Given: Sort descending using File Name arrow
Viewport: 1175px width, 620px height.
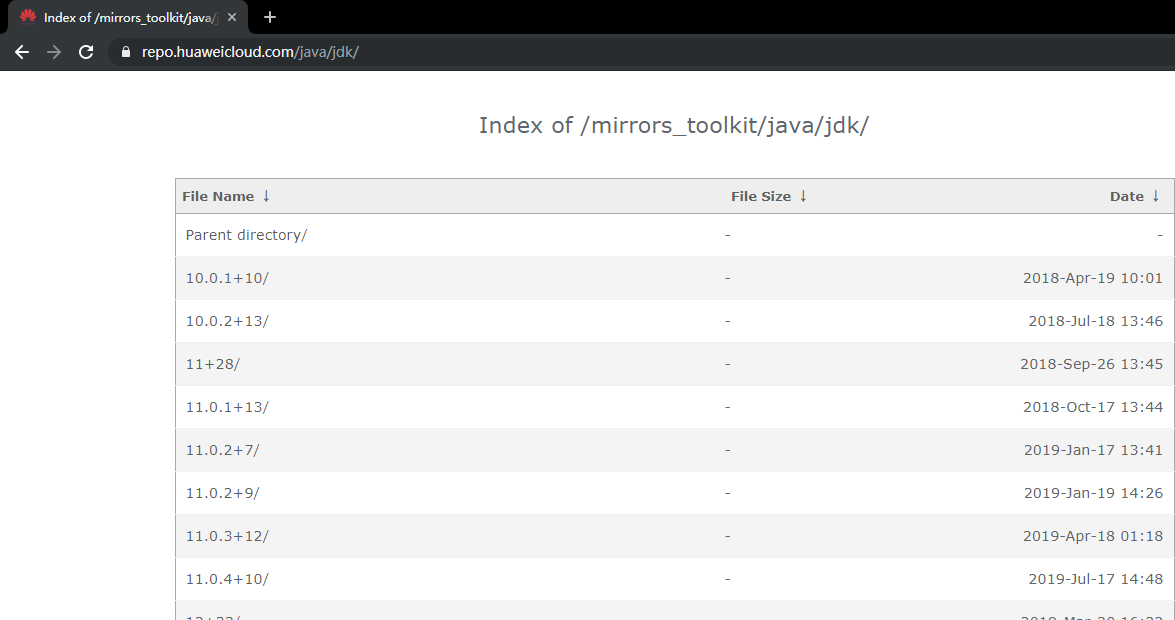Looking at the screenshot, I should [266, 196].
